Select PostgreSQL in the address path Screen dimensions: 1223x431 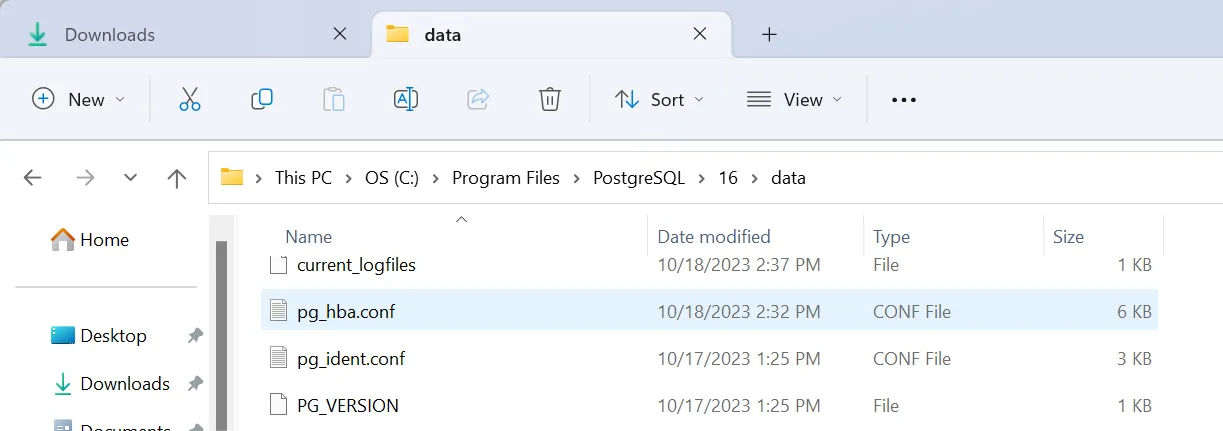(639, 178)
